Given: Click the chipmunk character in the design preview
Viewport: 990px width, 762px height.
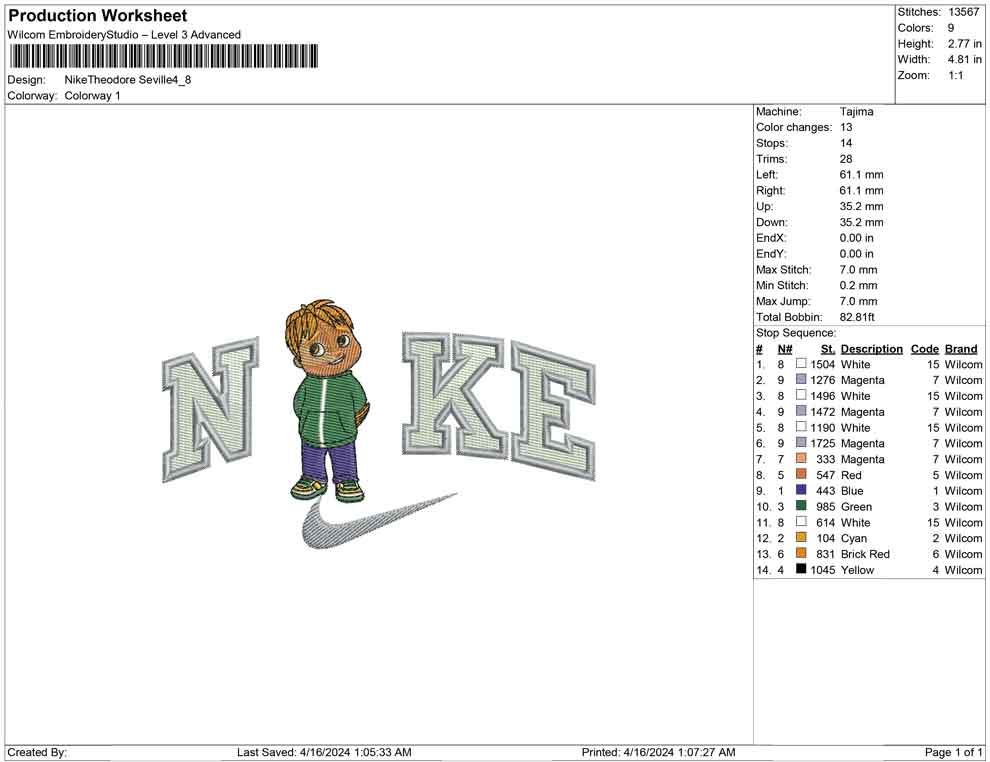Looking at the screenshot, I should pos(326,401).
